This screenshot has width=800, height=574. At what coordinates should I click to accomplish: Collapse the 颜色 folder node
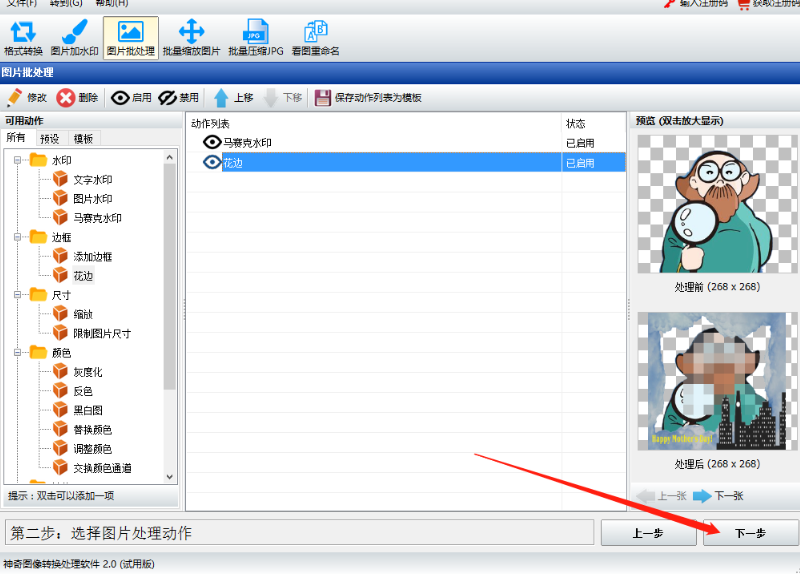[17, 353]
